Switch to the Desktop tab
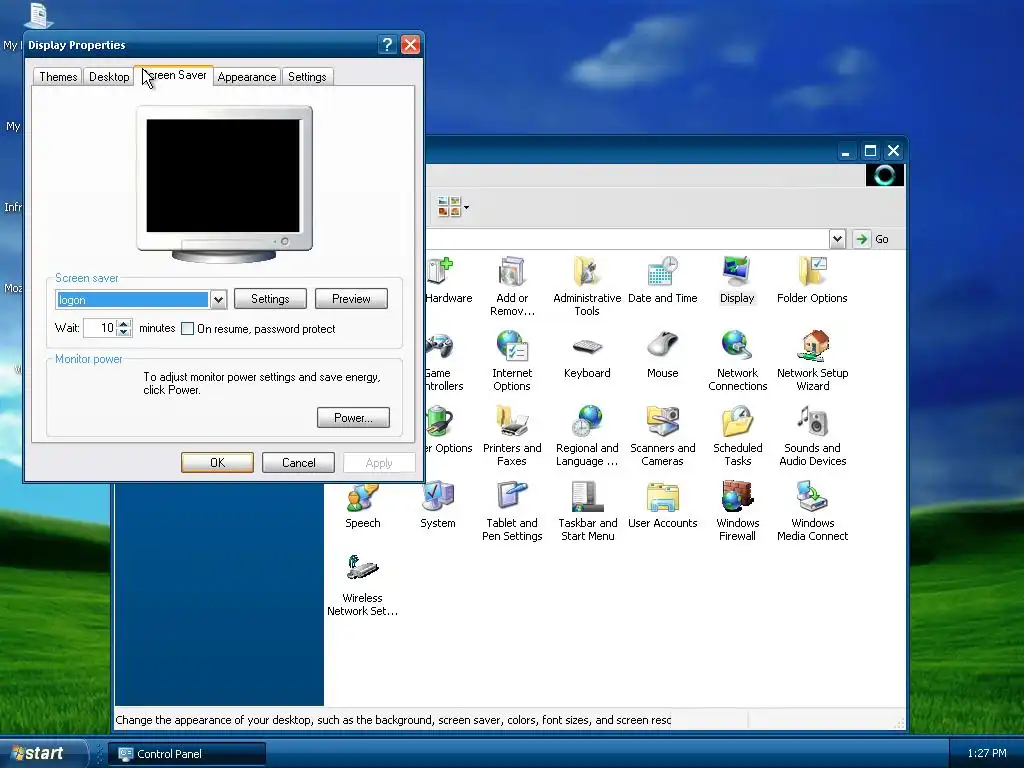The image size is (1024, 768). [x=109, y=77]
